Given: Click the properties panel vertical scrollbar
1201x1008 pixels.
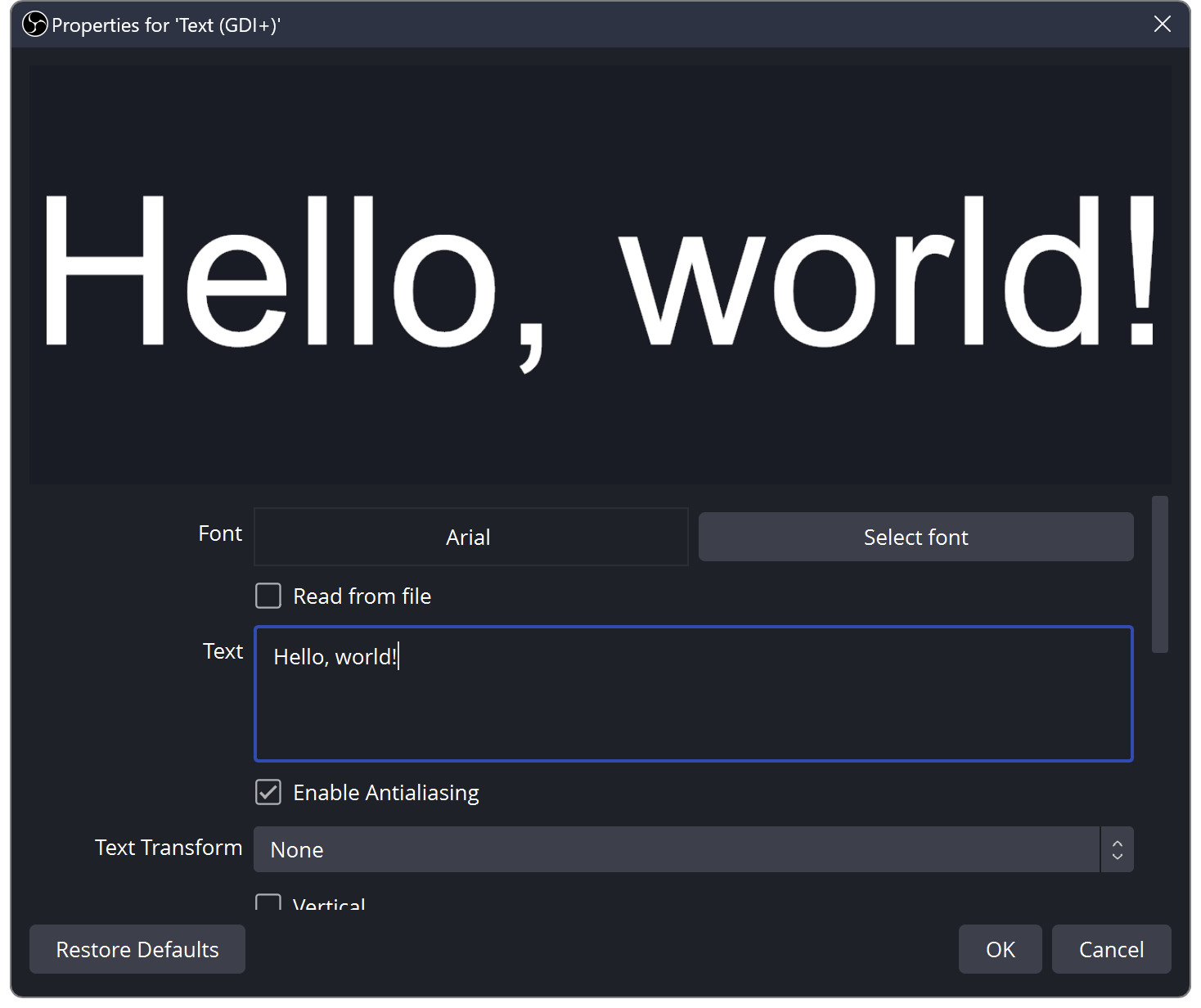Looking at the screenshot, I should click(x=1159, y=574).
